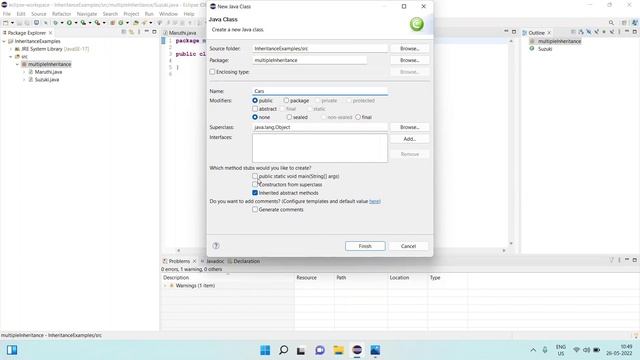
Task: Click the Open Perspective icon
Action: (624, 23)
